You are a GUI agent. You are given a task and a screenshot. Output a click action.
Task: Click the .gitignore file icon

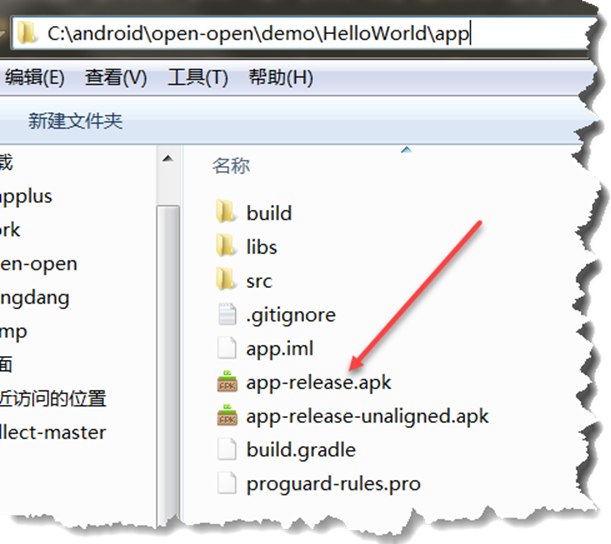coord(227,313)
